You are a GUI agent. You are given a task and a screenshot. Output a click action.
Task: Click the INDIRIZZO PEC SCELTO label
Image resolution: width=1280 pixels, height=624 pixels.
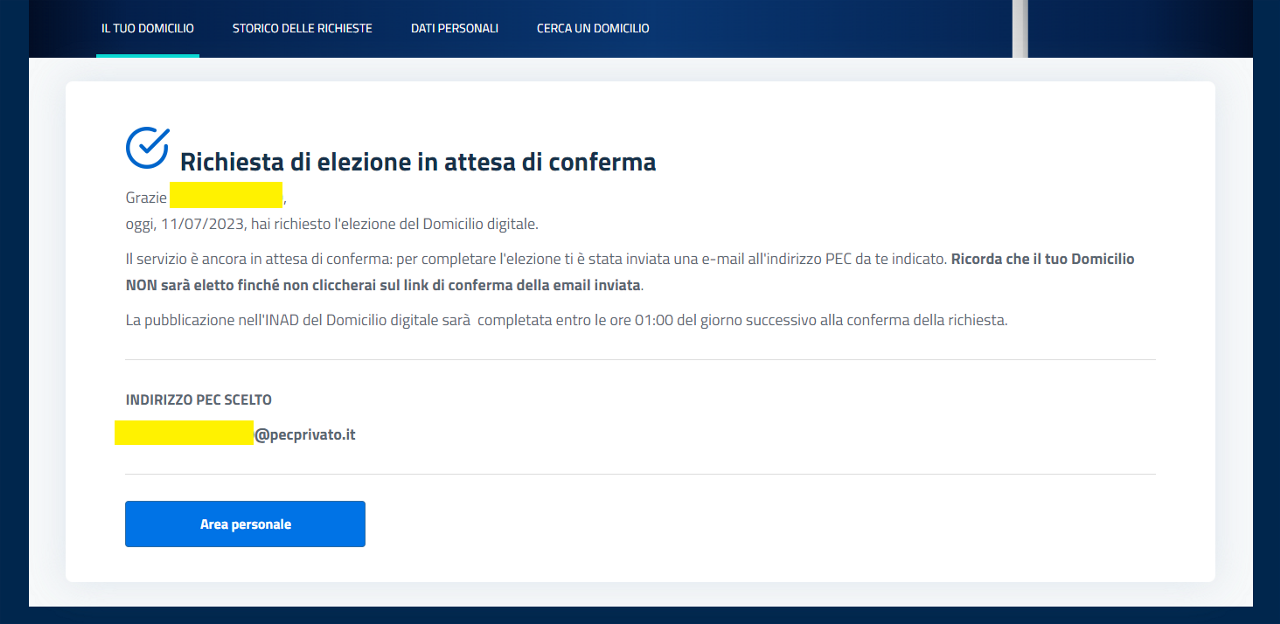click(198, 400)
